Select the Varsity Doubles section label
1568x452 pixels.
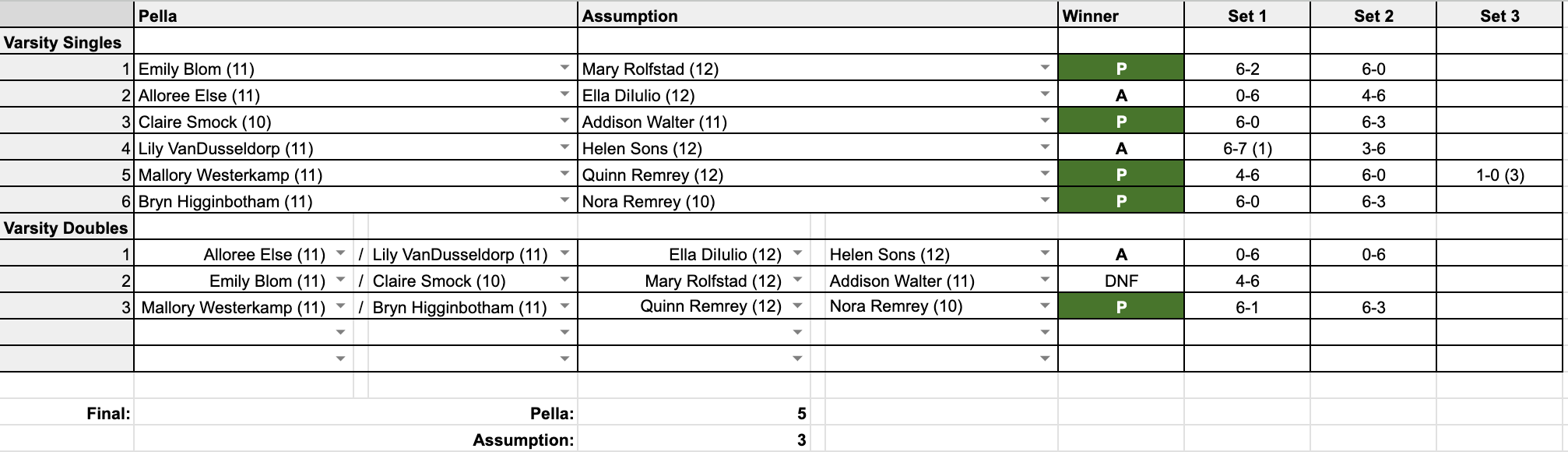pos(66,228)
